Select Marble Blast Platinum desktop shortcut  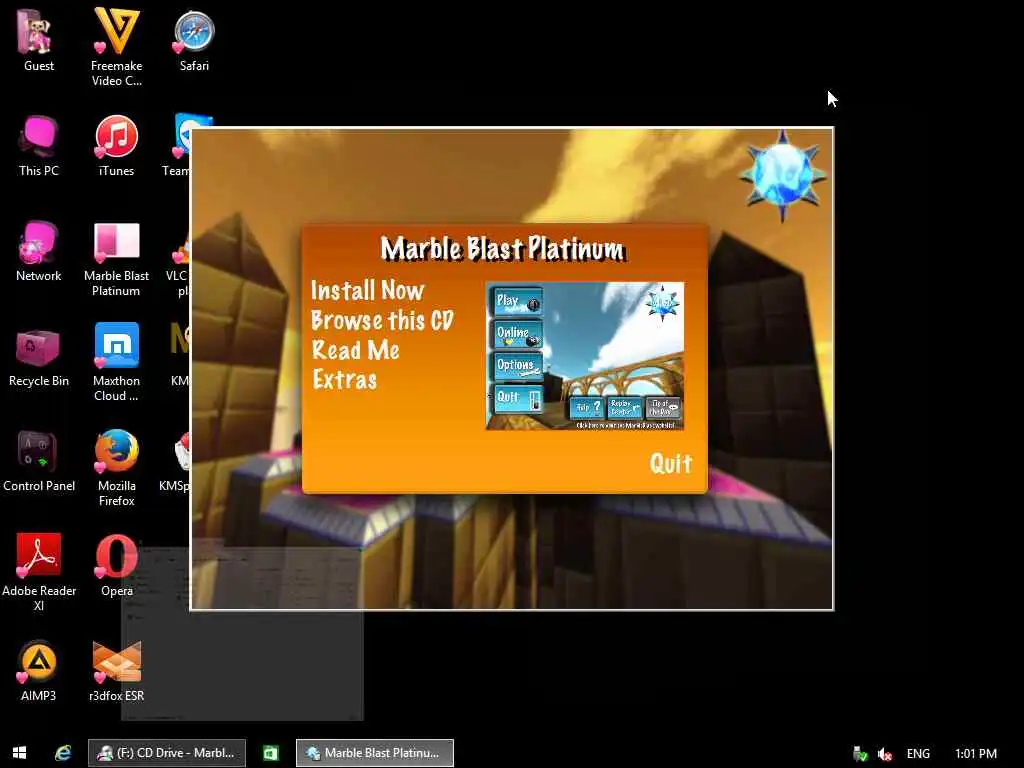click(116, 259)
